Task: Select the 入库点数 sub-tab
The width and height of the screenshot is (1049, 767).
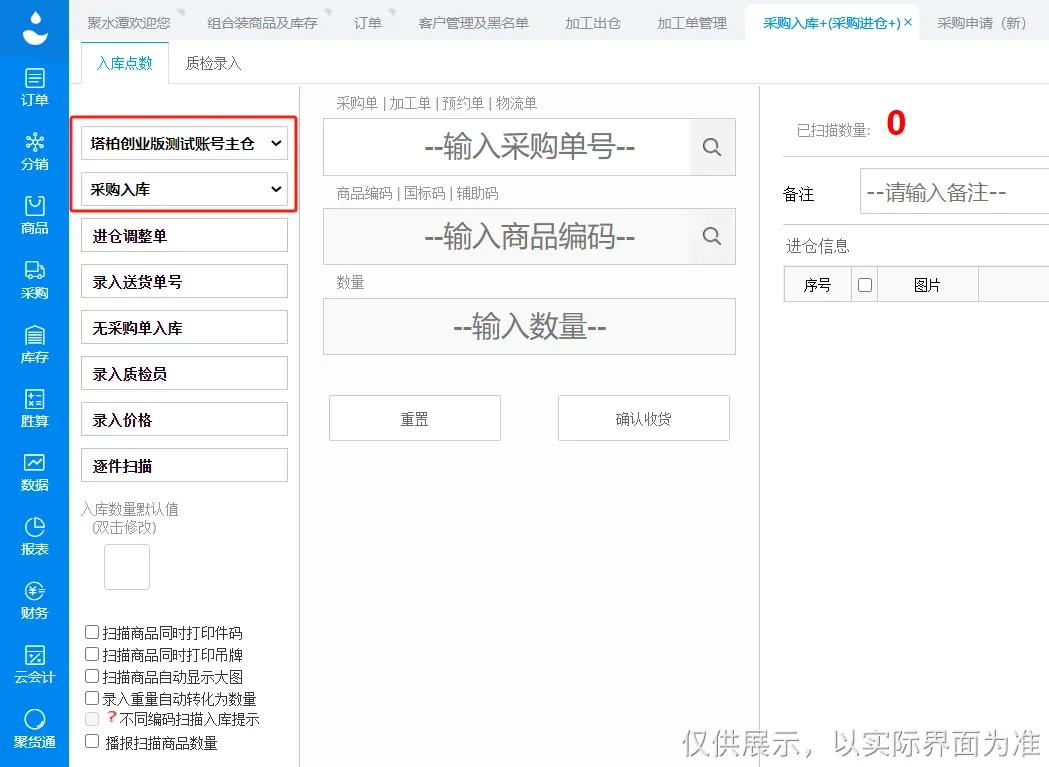Action: point(124,63)
